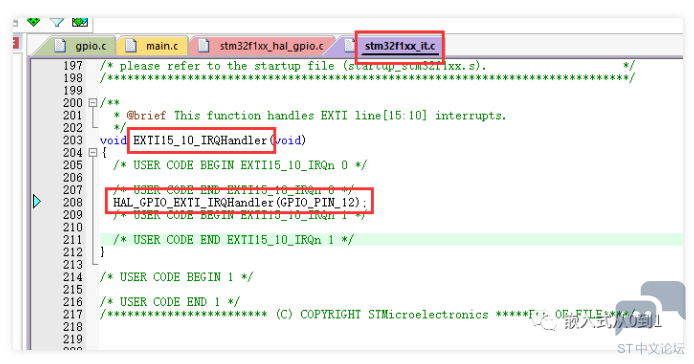Image resolution: width=694 pixels, height=364 pixels.
Task: Click the file icon on gpio.c tab
Action: 60,46
